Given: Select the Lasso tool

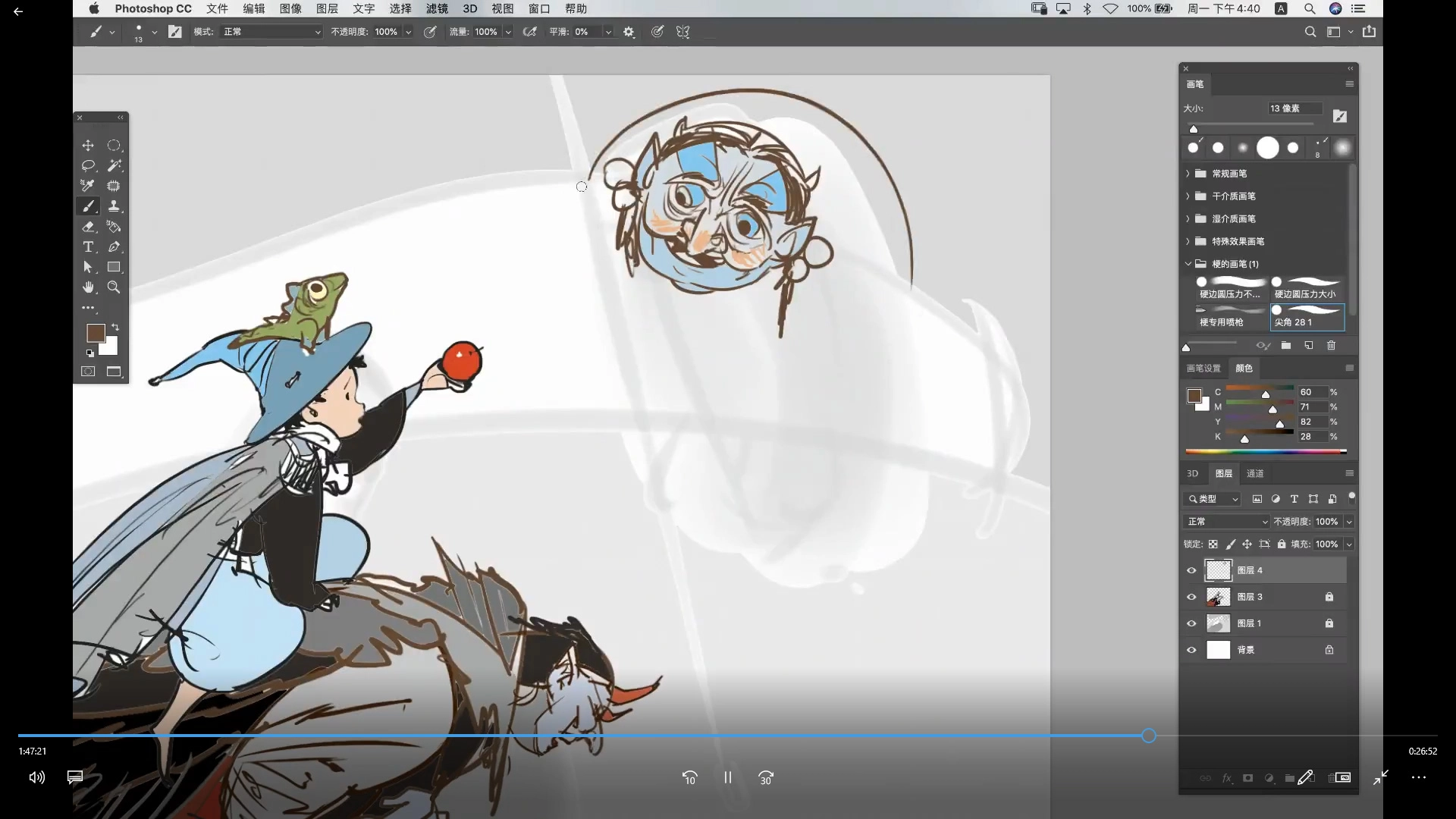Looking at the screenshot, I should point(88,165).
